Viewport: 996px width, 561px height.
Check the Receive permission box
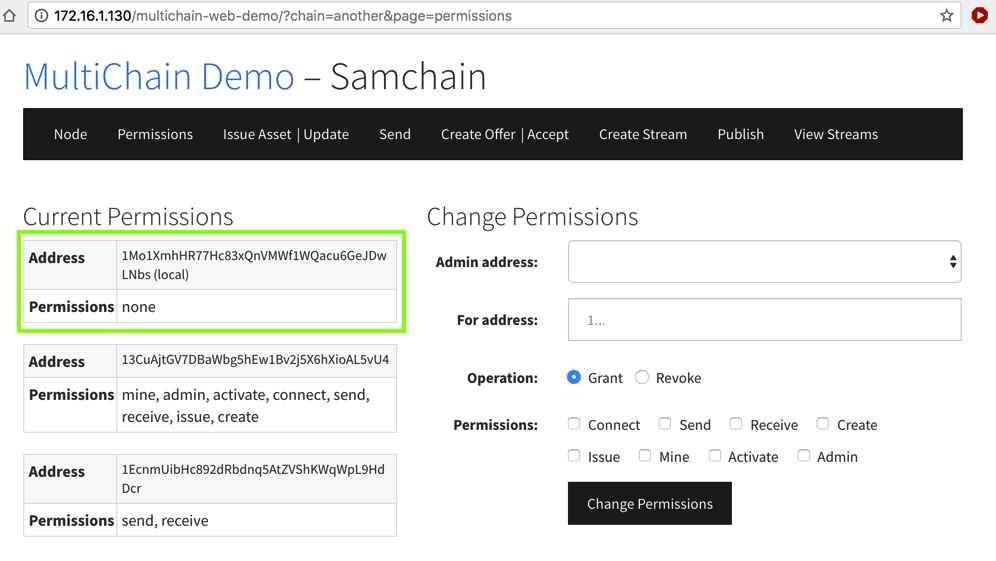coord(736,424)
